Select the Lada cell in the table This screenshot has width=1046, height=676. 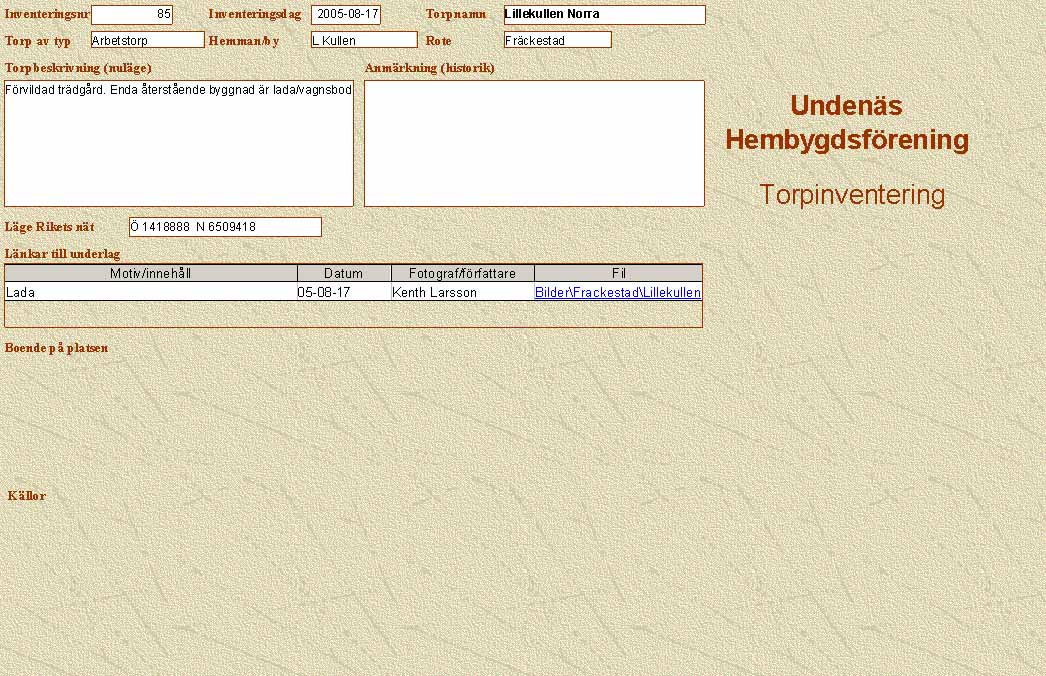click(x=151, y=293)
